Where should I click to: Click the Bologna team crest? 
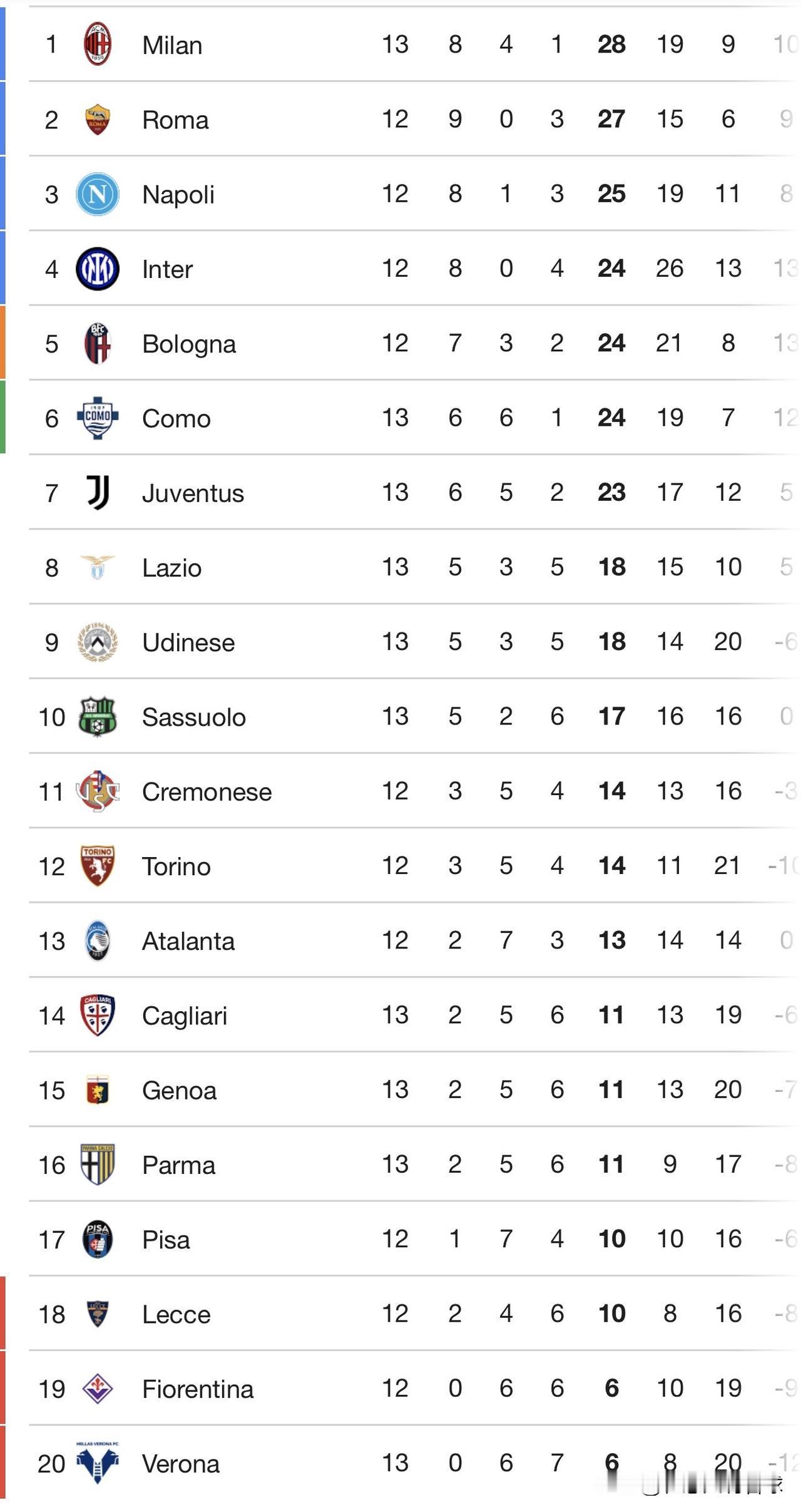pyautogui.click(x=97, y=343)
